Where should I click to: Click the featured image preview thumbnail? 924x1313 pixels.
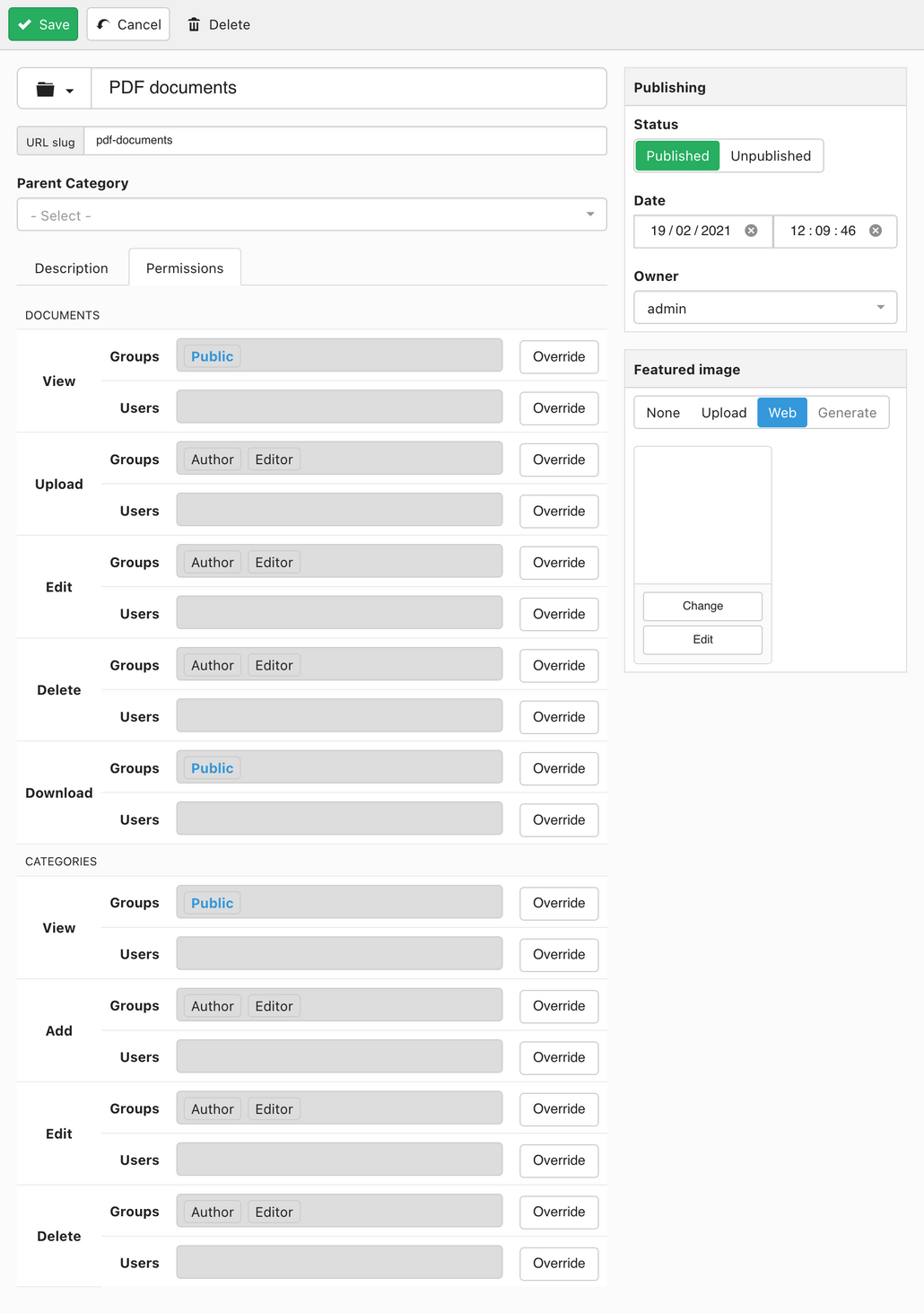(702, 515)
